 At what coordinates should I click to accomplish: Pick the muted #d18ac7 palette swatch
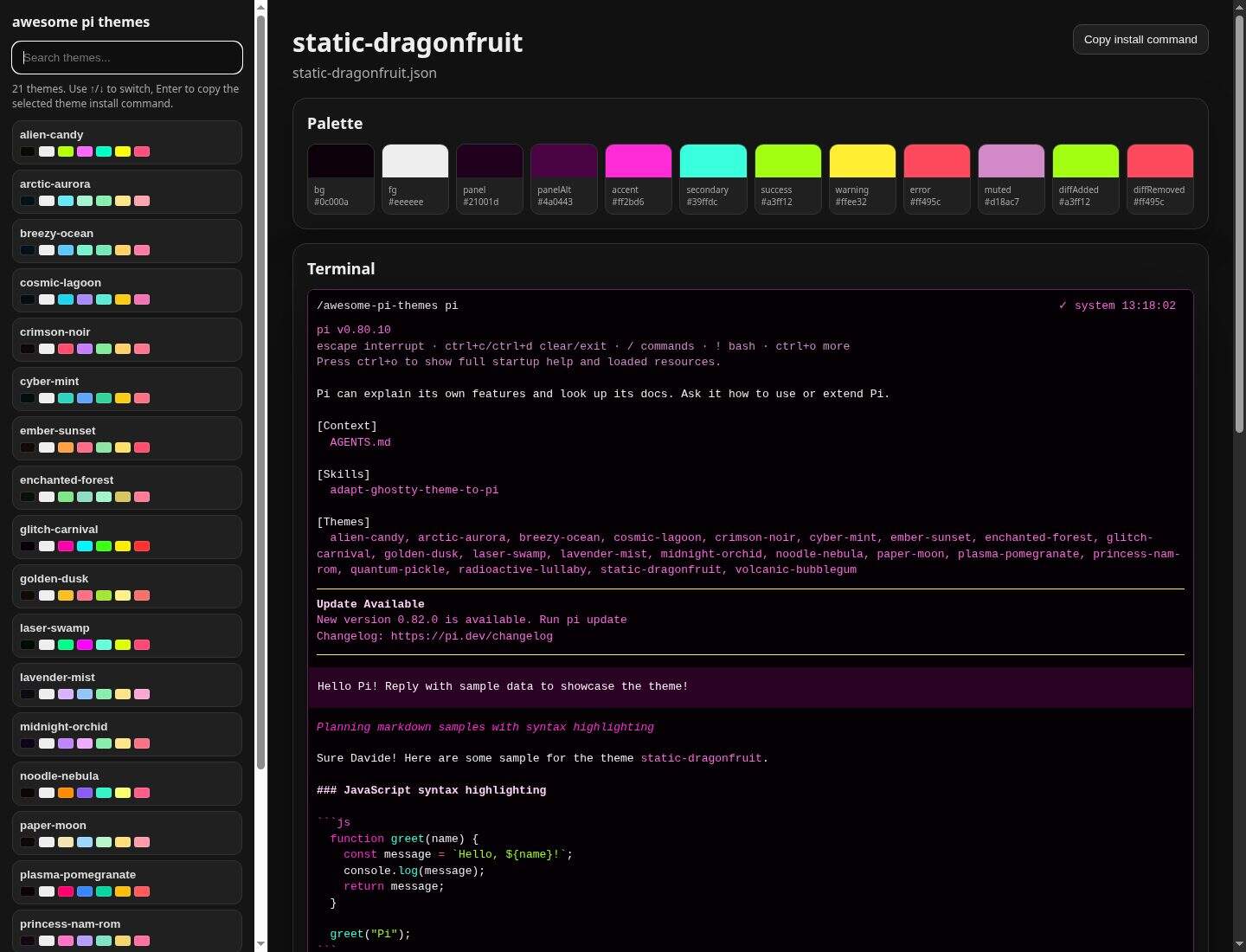click(1012, 179)
